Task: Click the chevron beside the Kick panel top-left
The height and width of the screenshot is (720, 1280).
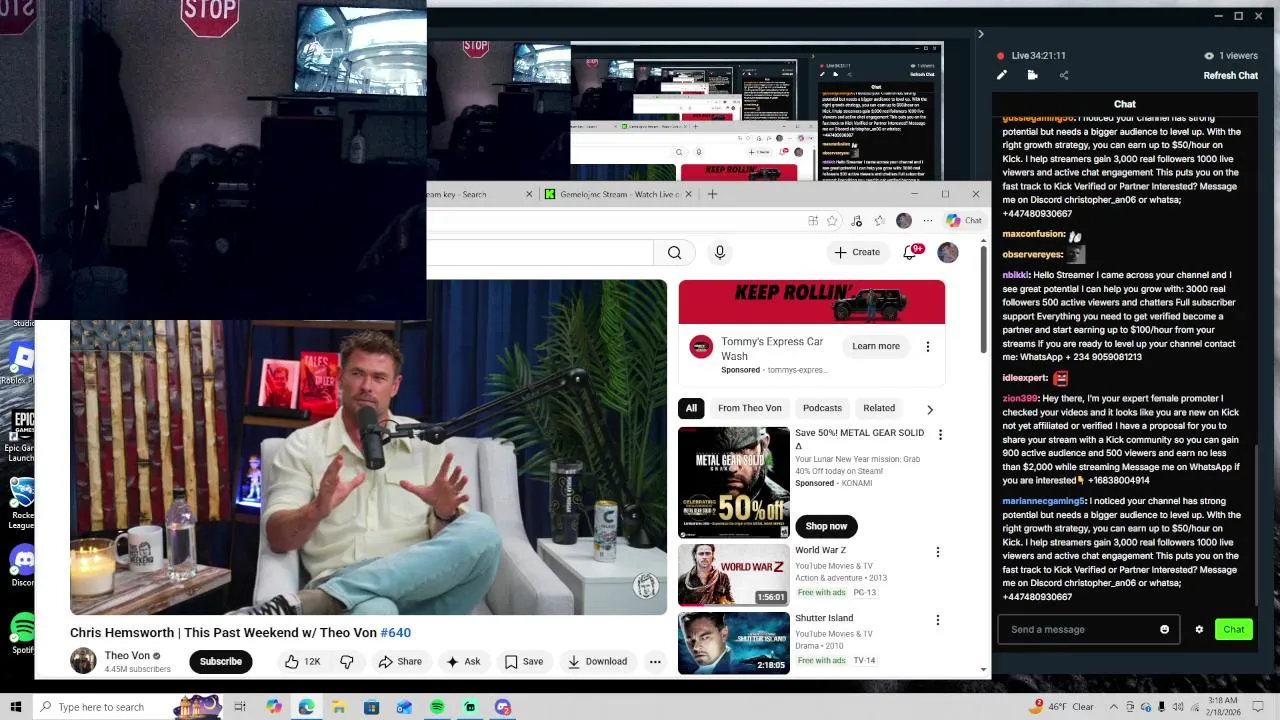Action: click(x=980, y=34)
